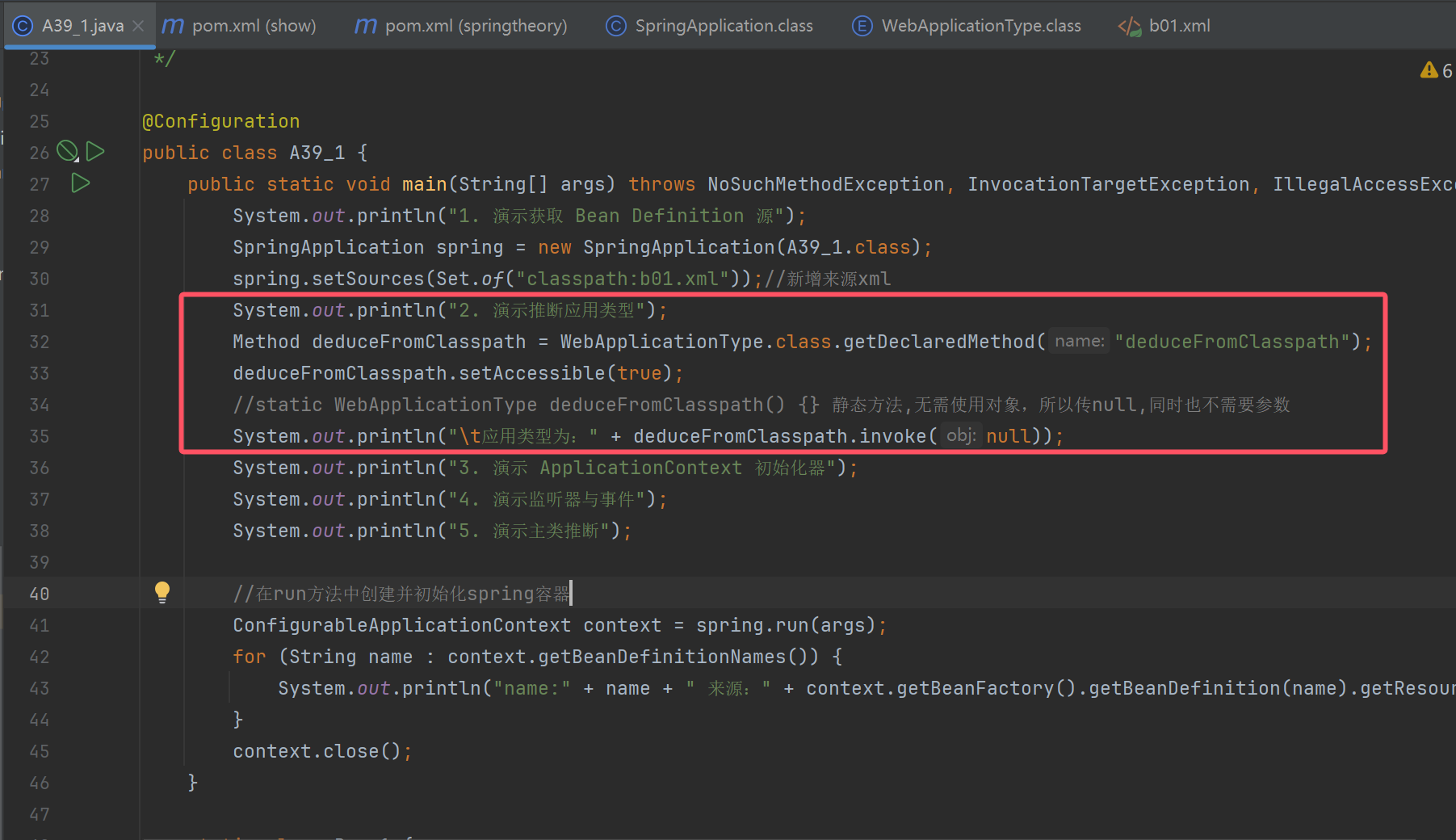Run the main method from line 27 gutter
The image size is (1456, 840).
tap(80, 183)
